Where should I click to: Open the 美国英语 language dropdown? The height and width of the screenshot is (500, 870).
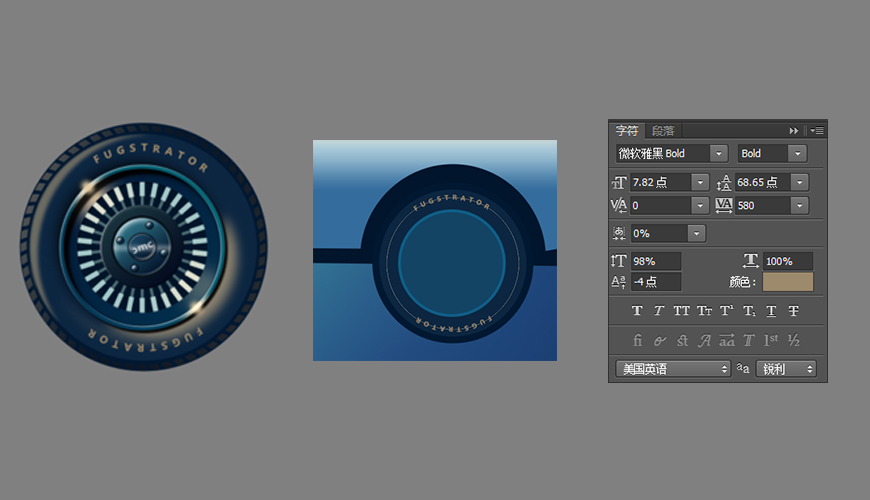pyautogui.click(x=673, y=368)
